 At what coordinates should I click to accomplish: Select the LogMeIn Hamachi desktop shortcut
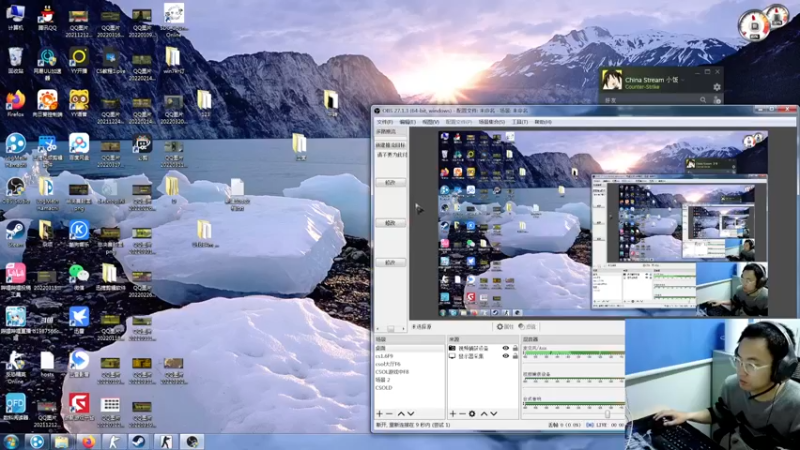[15, 150]
